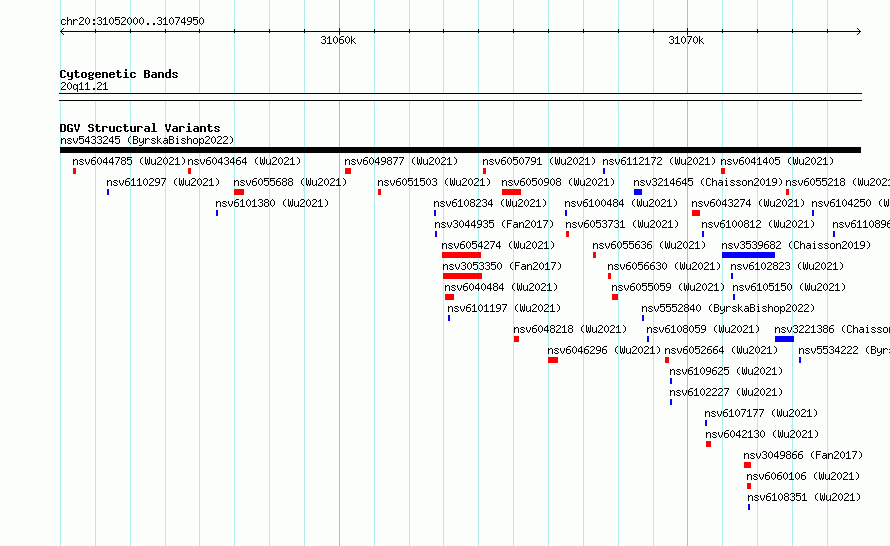This screenshot has width=890, height=546.
Task: Click nsv6108234 (Wu2021) label
Action: click(x=490, y=203)
